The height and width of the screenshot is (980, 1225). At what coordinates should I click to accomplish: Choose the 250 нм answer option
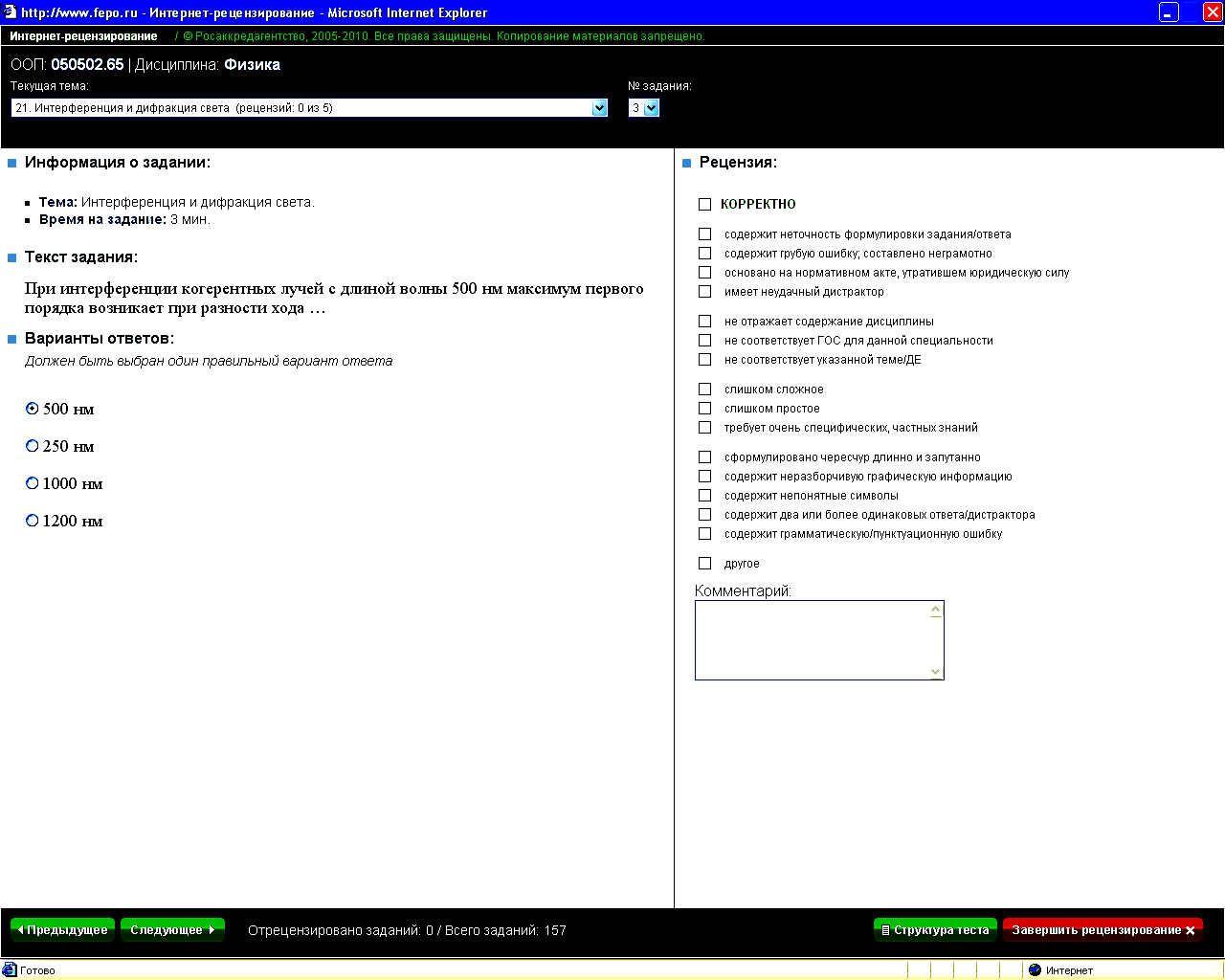(x=33, y=446)
